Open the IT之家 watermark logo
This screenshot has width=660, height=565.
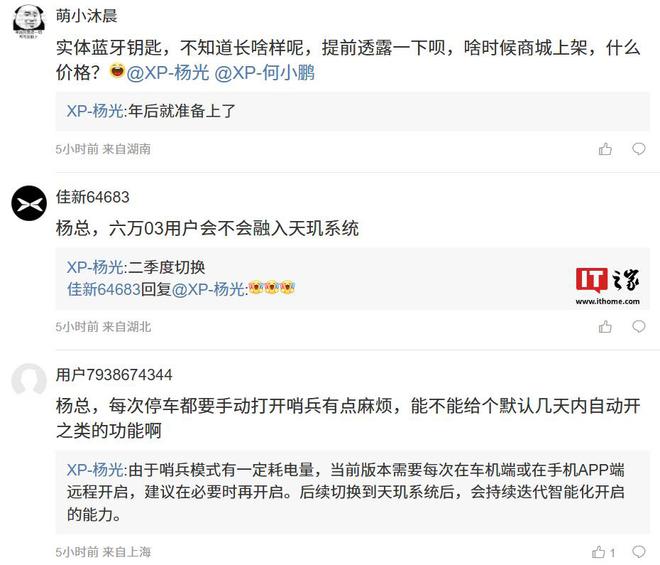coord(607,285)
